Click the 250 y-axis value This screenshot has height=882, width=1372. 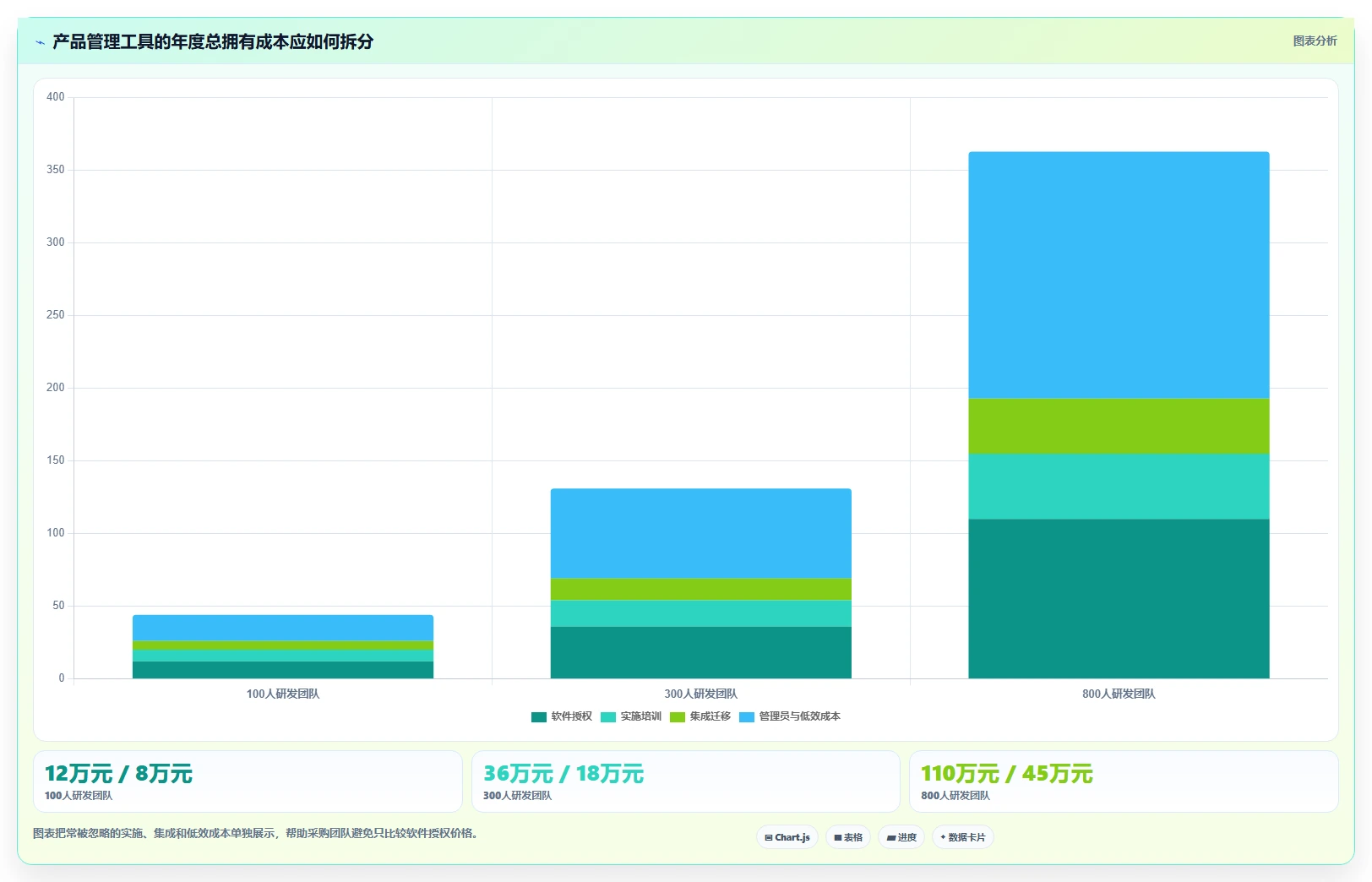[56, 315]
